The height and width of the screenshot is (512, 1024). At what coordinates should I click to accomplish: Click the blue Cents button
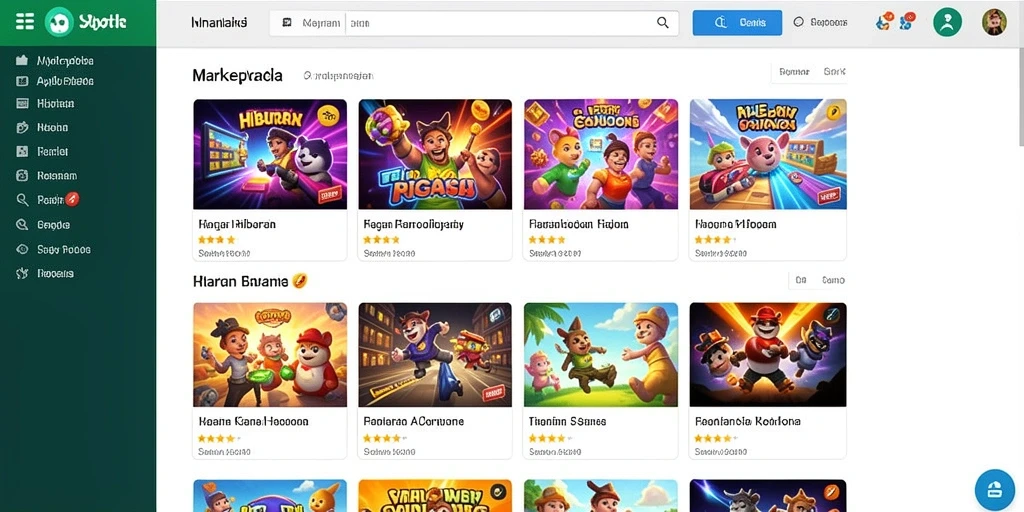[x=737, y=23]
